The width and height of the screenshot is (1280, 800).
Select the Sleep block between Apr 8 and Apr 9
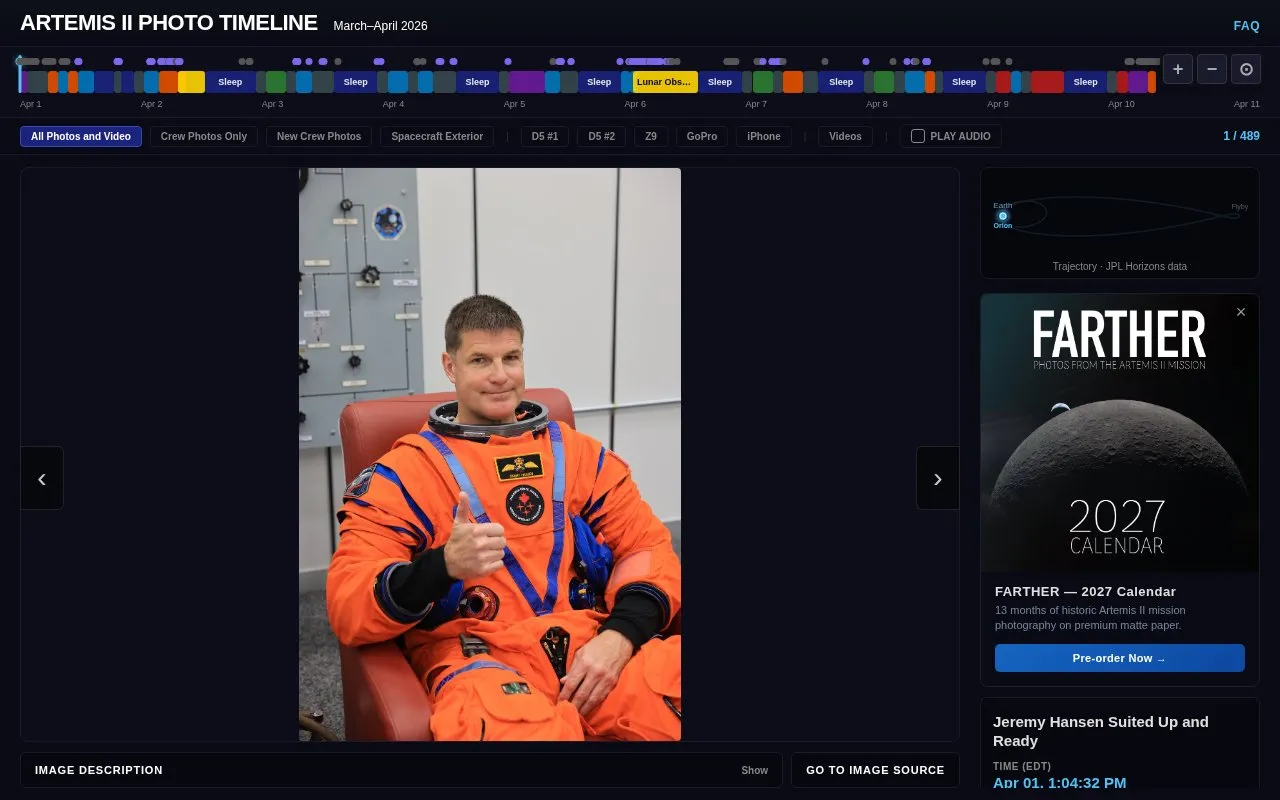[x=964, y=82]
